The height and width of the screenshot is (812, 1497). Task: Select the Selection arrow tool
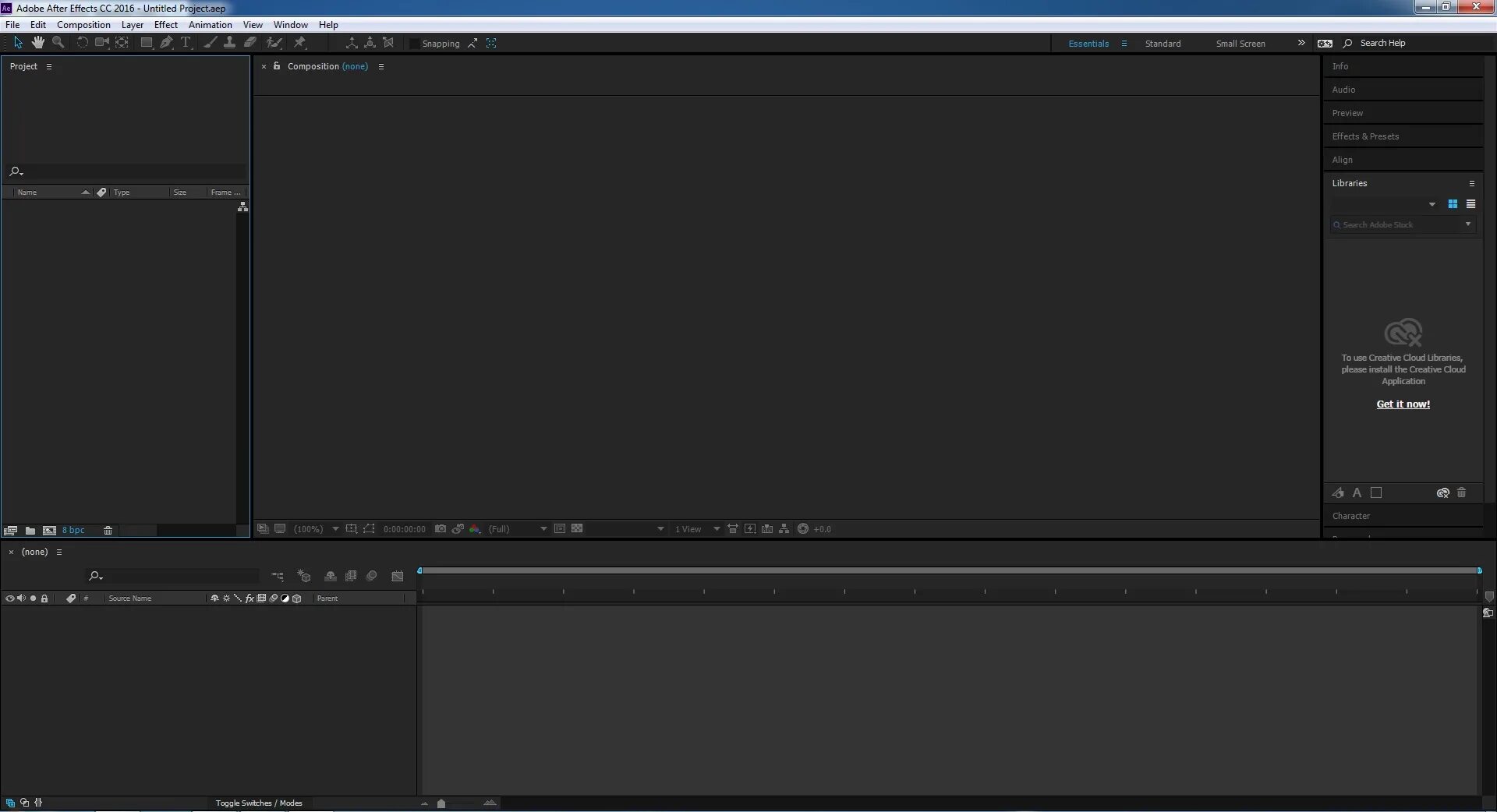pos(18,43)
